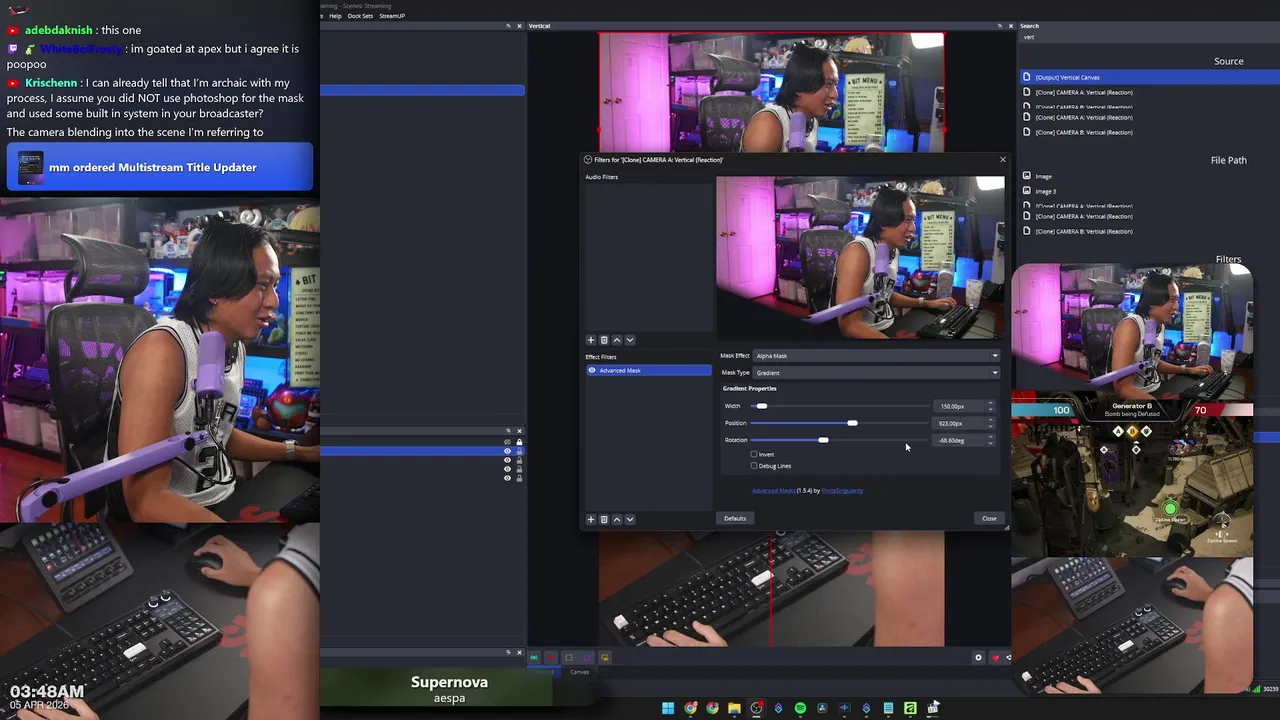Open the Mask Effect dropdown (Alpha Mask)
This screenshot has width=1280, height=720.
(x=876, y=355)
